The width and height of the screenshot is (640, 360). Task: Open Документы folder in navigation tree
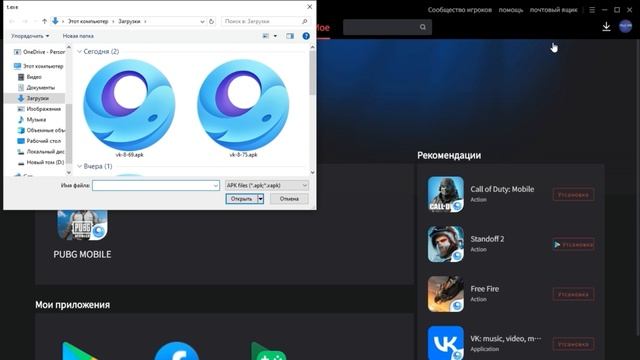36,87
